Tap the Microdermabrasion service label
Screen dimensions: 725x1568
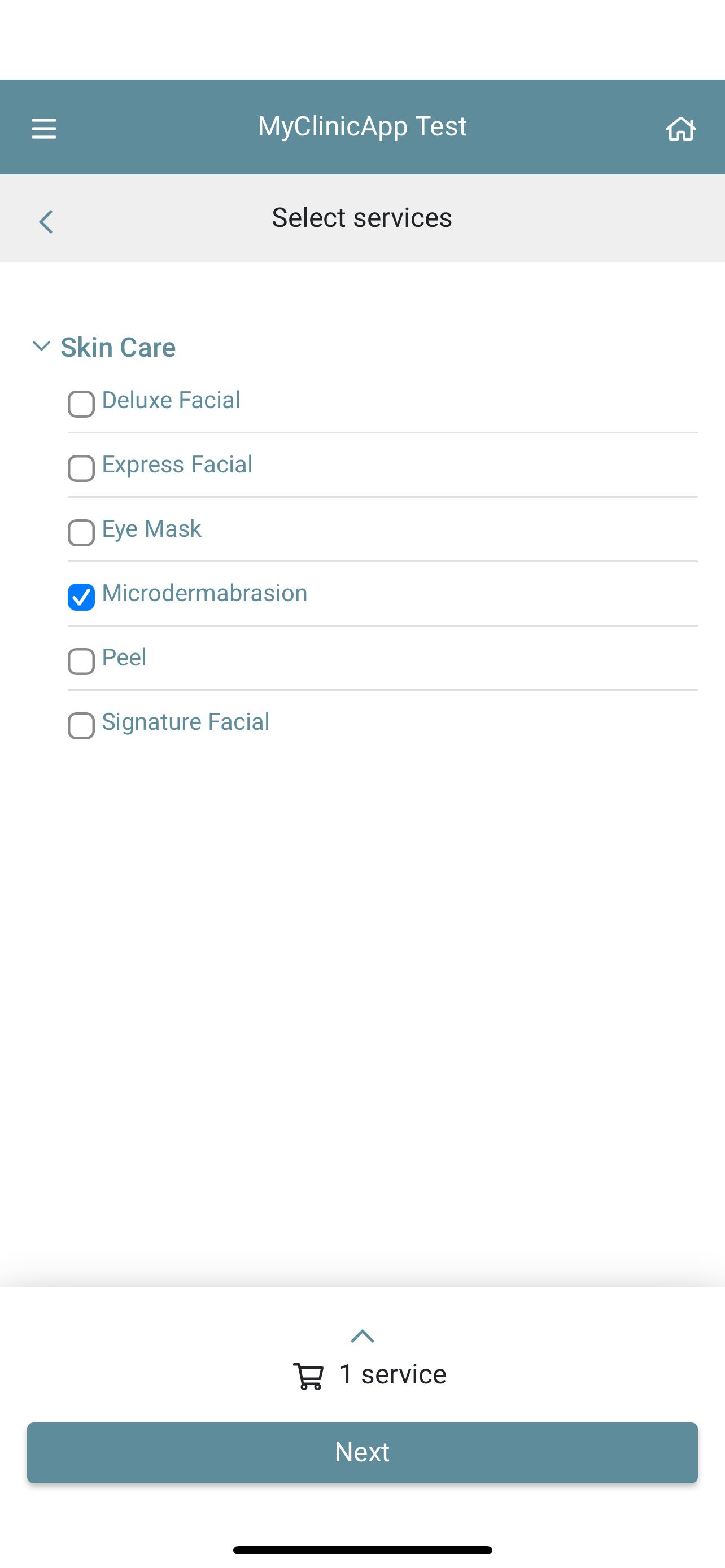204,593
